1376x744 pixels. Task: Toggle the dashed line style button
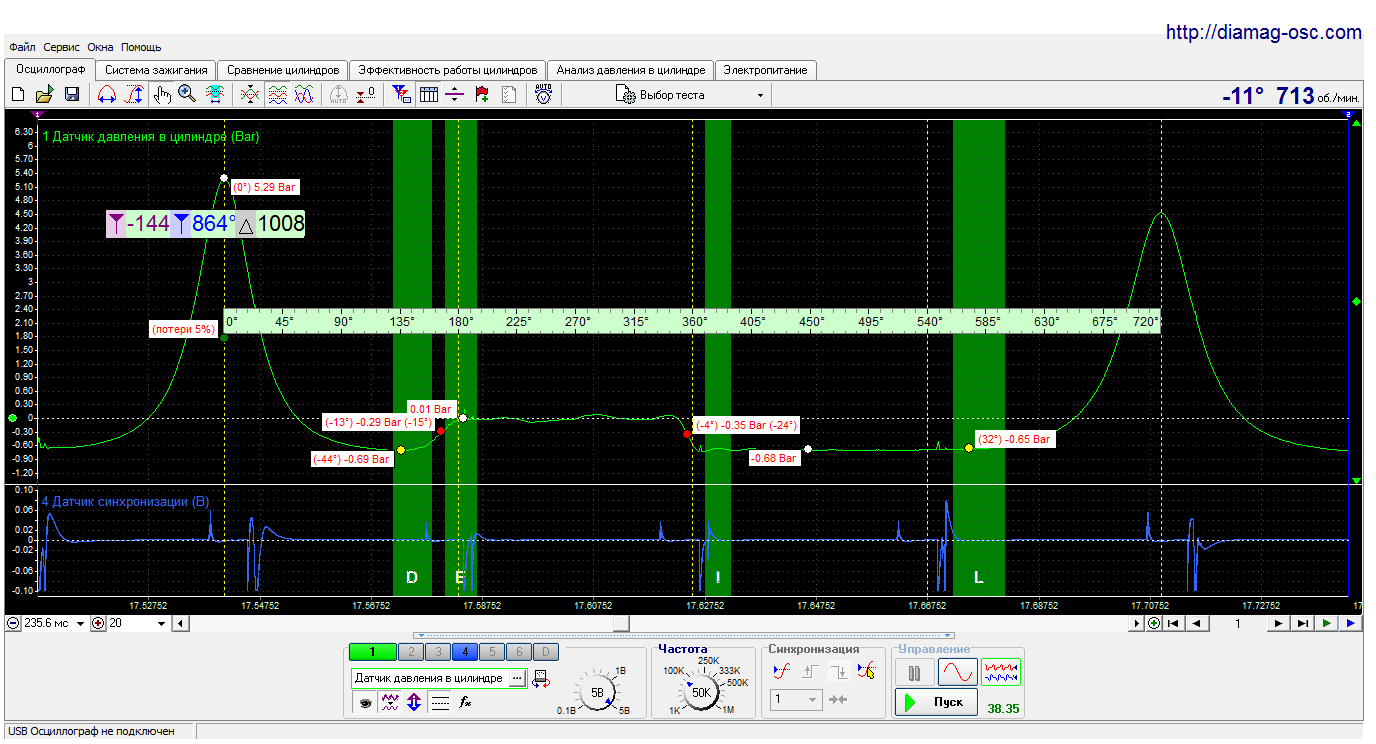[440, 703]
